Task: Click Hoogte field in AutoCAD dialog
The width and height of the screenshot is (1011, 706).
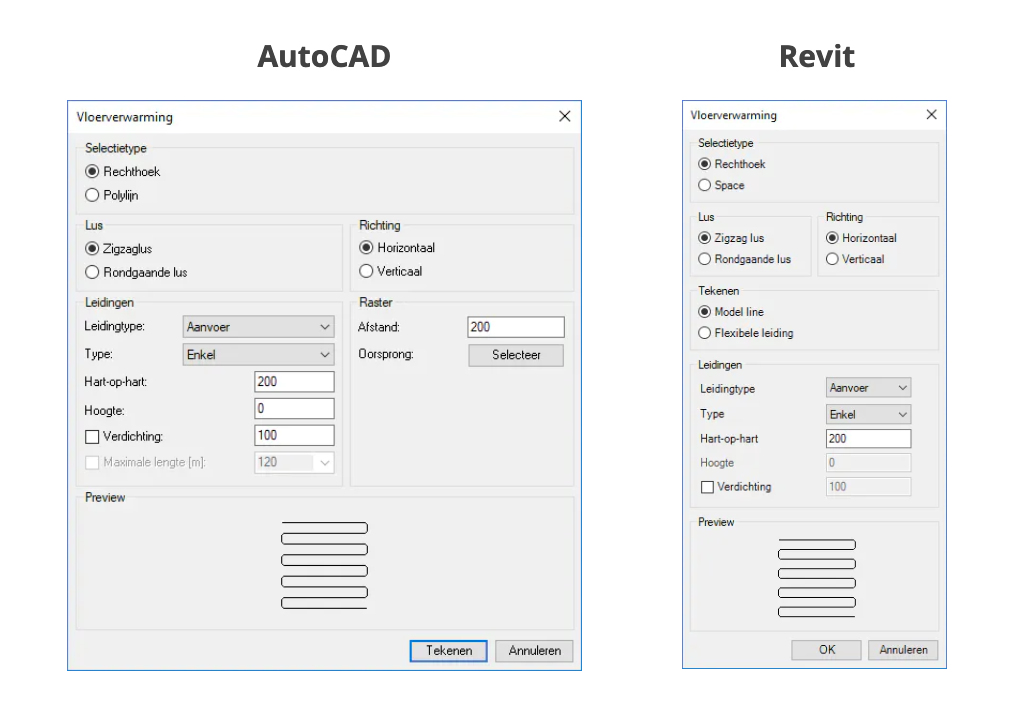Action: tap(295, 409)
